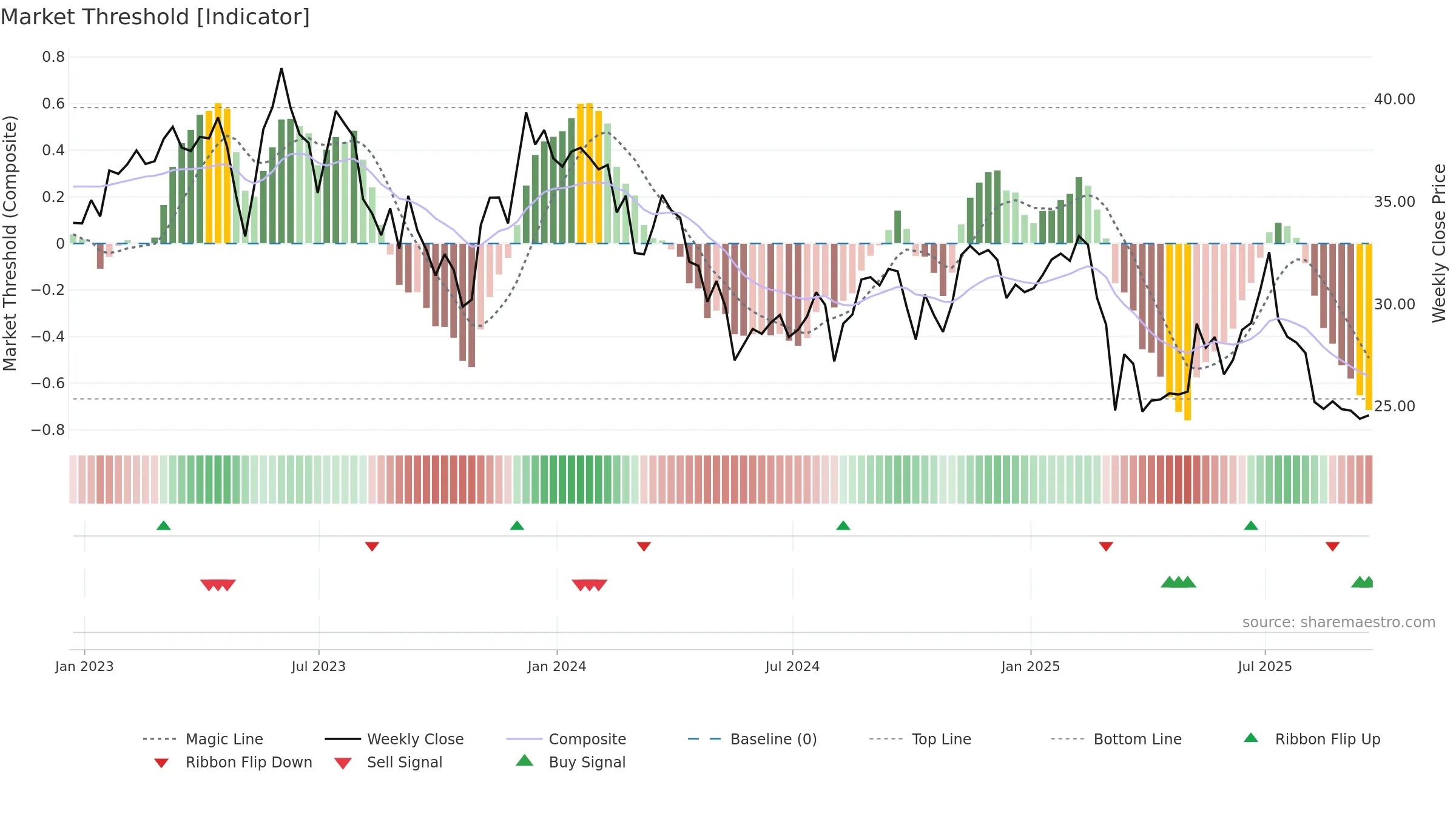Click the 30.00 right price axis label
The image size is (1456, 819).
[1395, 305]
